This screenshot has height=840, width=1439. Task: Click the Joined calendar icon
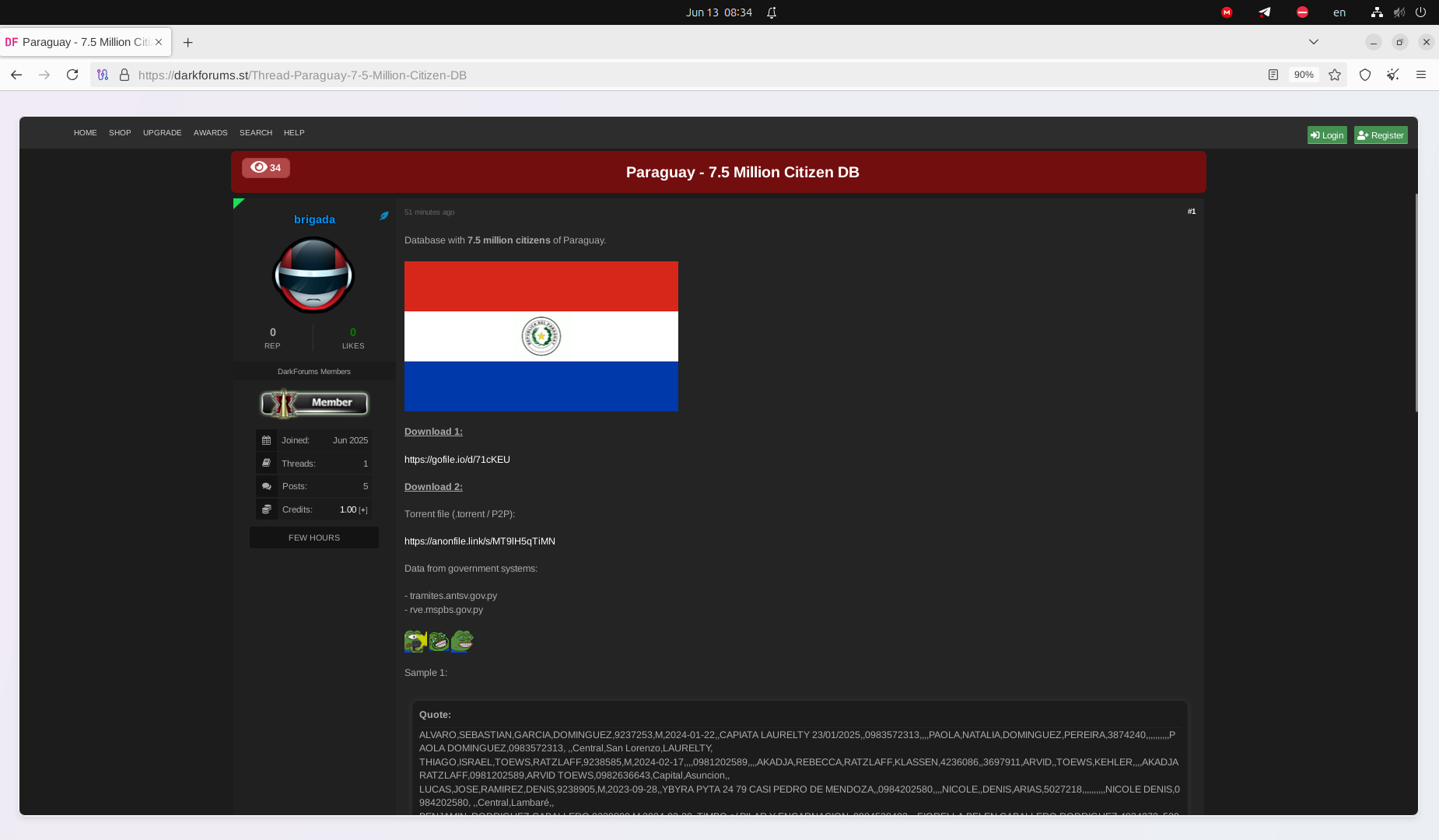pyautogui.click(x=266, y=440)
